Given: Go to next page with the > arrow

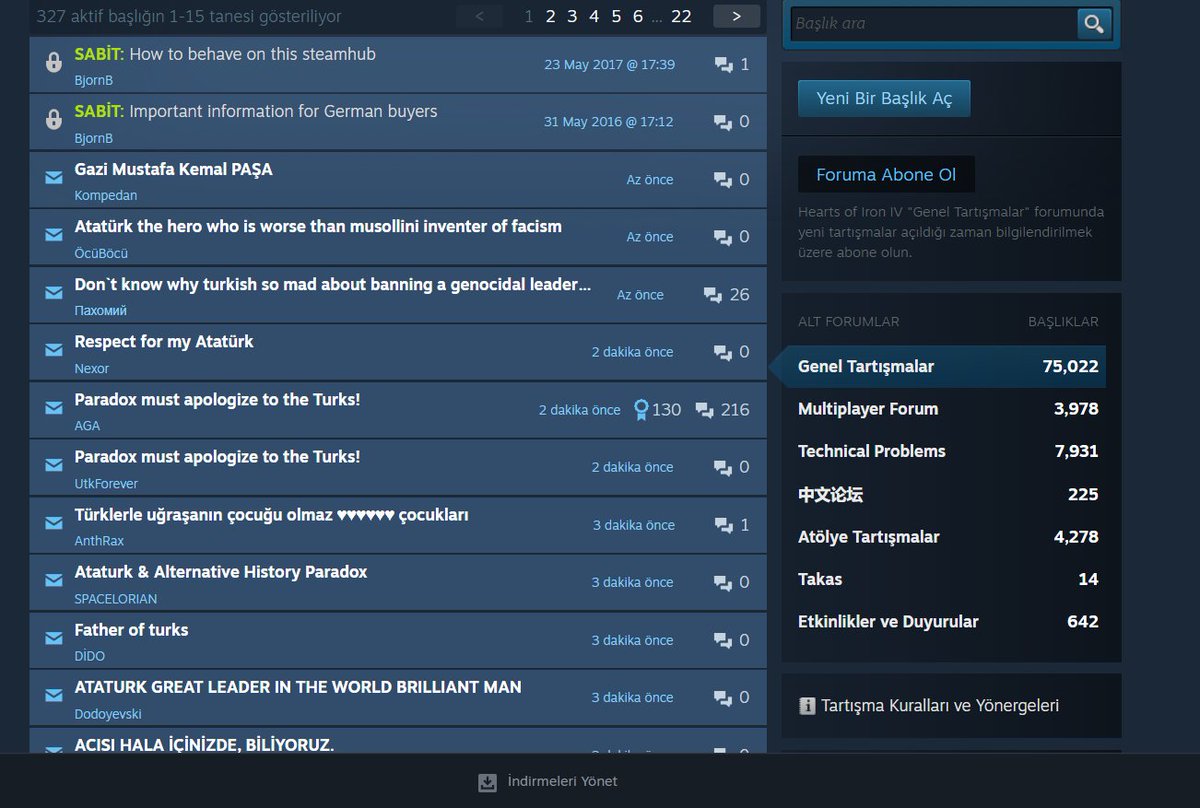Looking at the screenshot, I should [736, 16].
